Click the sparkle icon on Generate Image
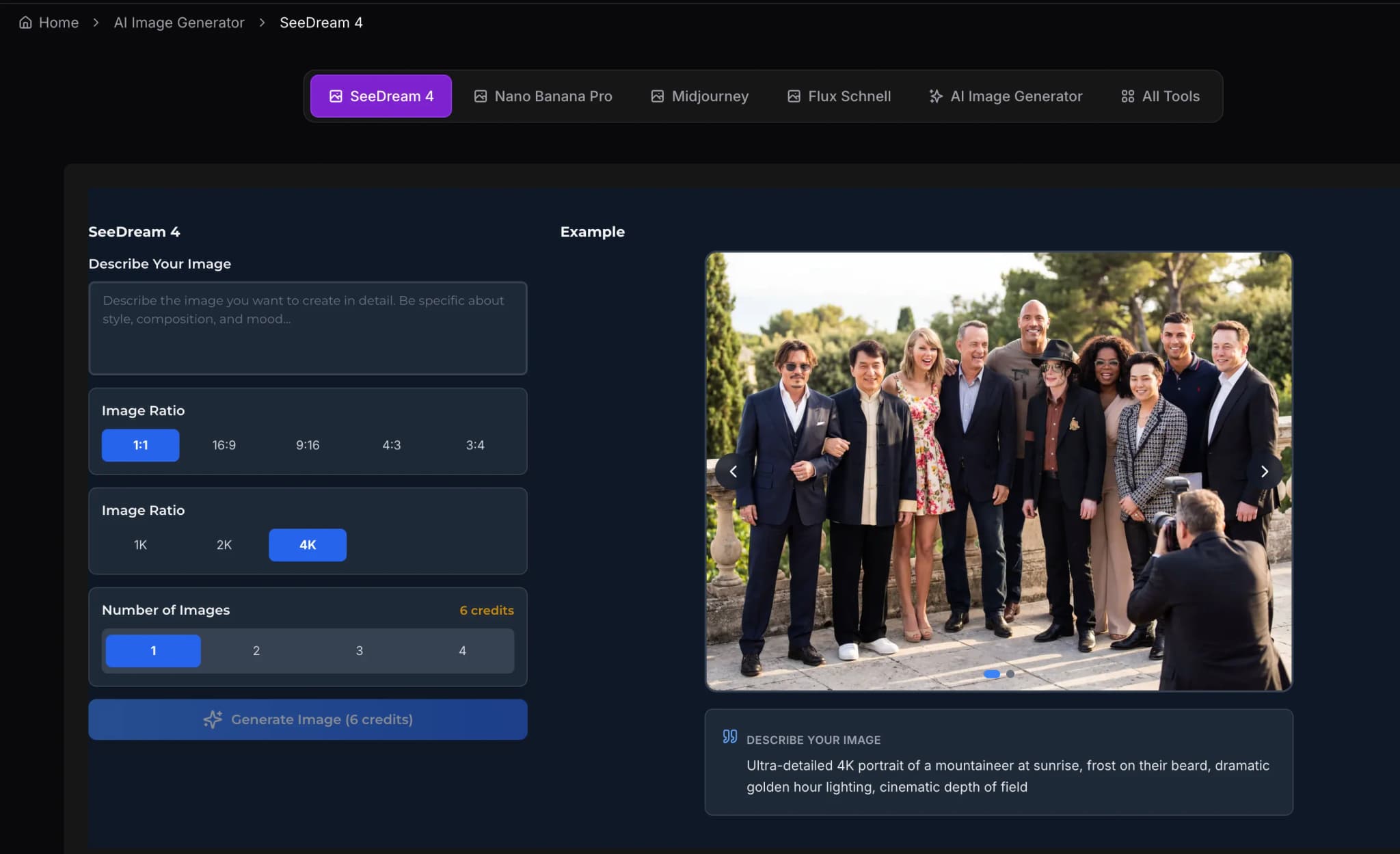Screen dimensions: 1400x854 tap(213, 719)
